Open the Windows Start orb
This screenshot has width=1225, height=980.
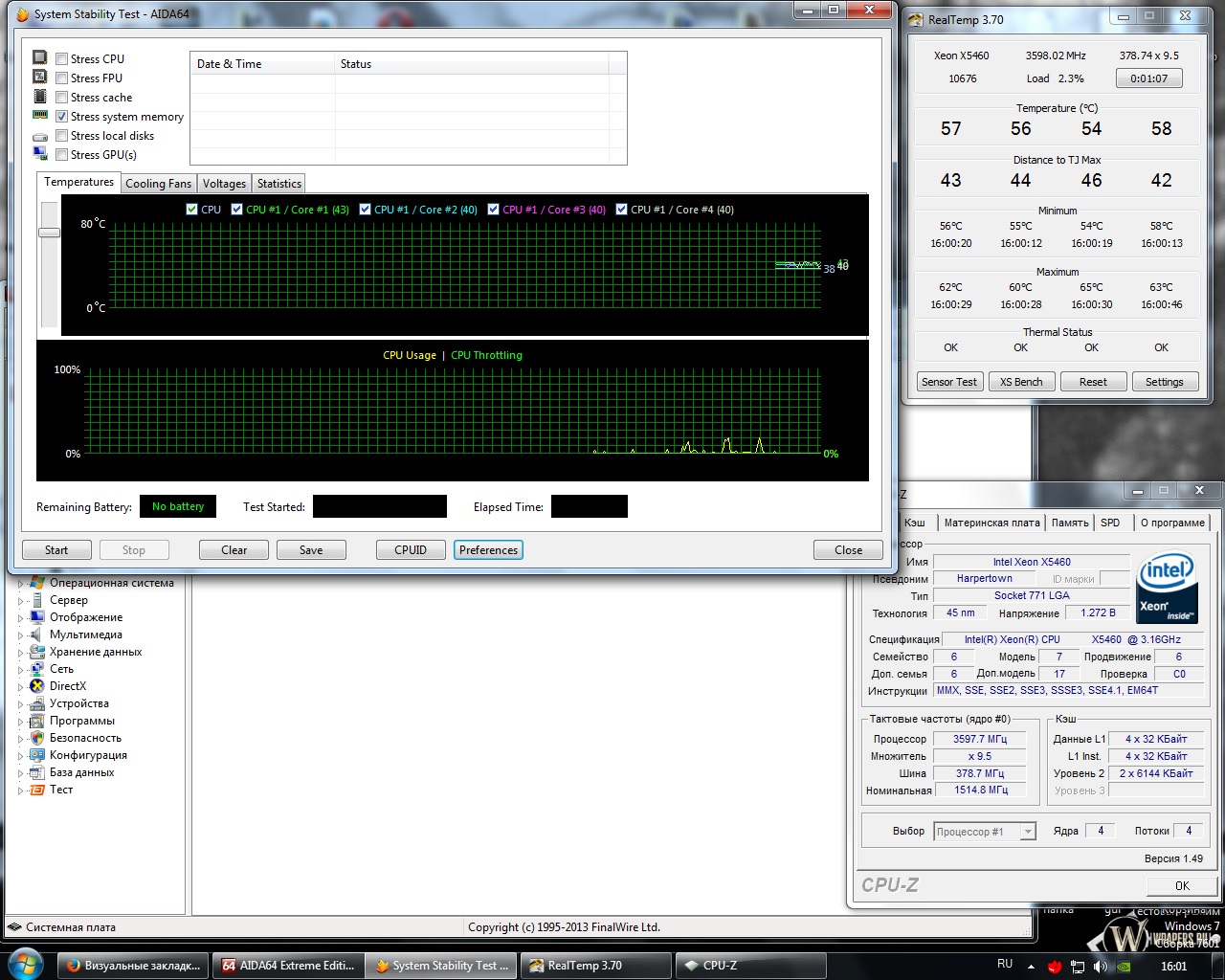coord(25,964)
